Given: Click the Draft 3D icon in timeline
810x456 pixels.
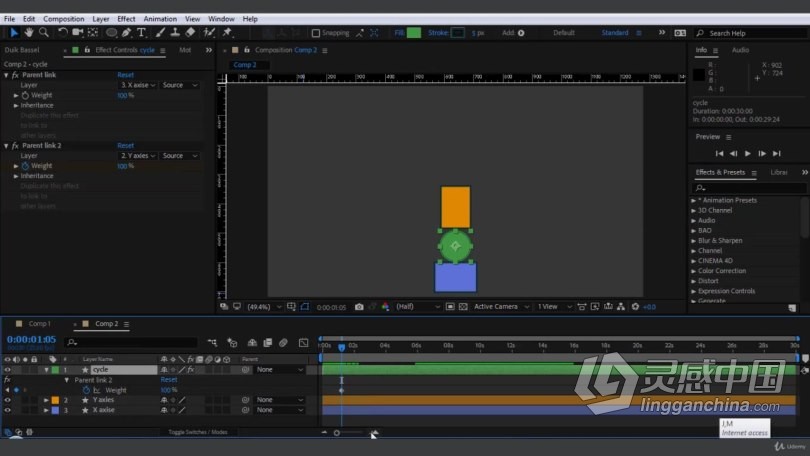Looking at the screenshot, I should pos(232,342).
